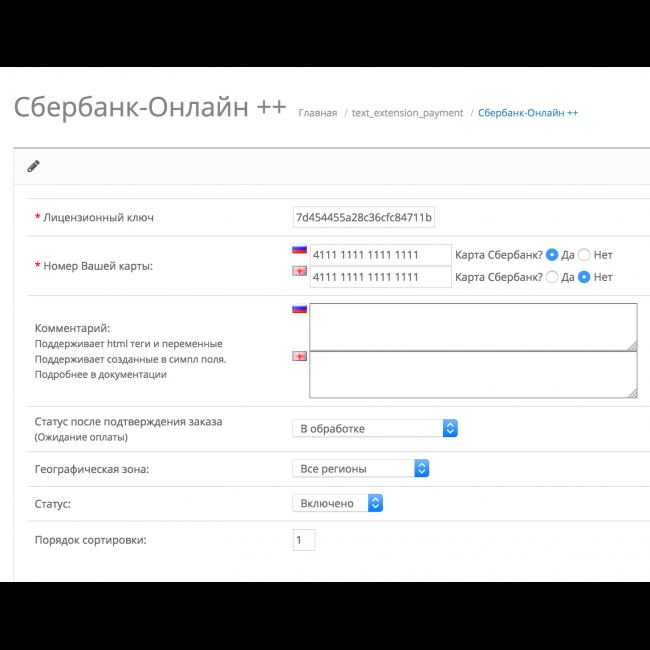Focus the license key input field
The height and width of the screenshot is (650, 650).
363,218
